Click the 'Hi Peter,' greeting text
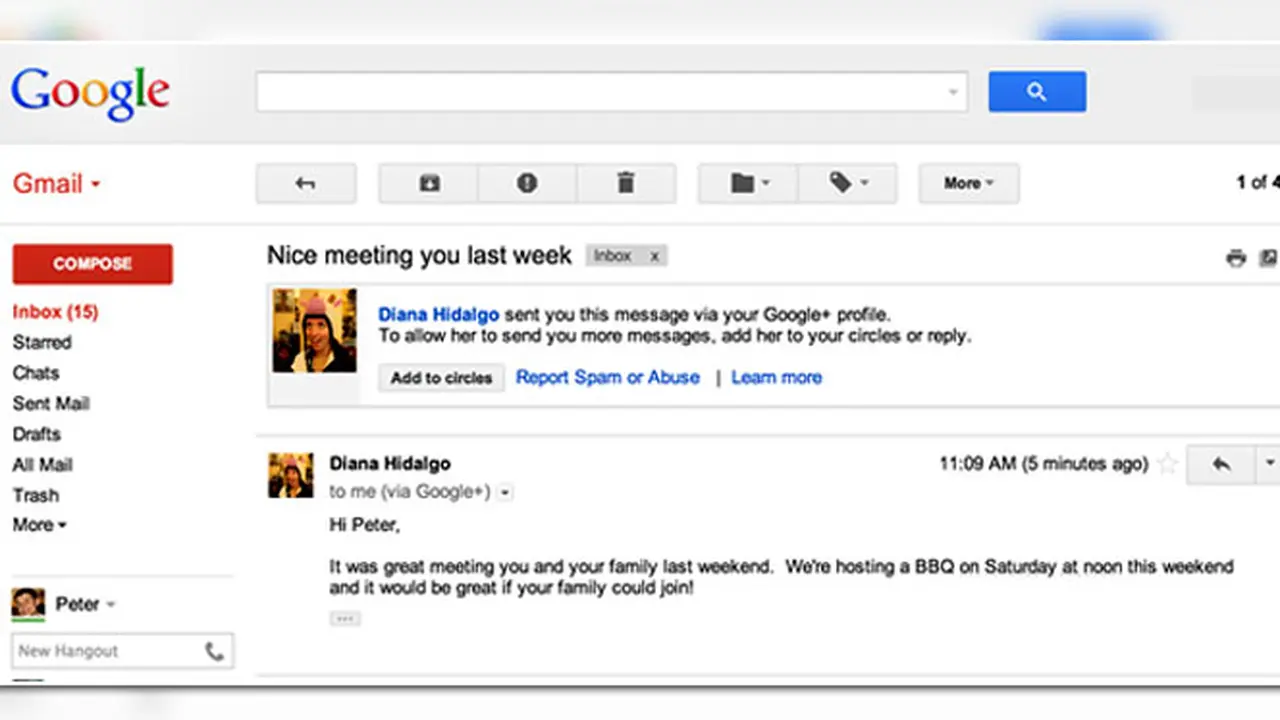The image size is (1280, 720). (364, 525)
